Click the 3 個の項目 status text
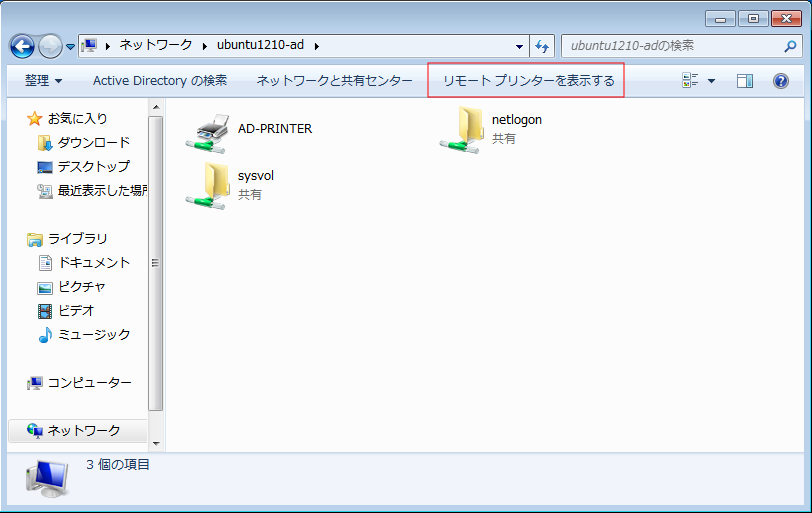Viewport: 812px width, 513px height. 118,464
